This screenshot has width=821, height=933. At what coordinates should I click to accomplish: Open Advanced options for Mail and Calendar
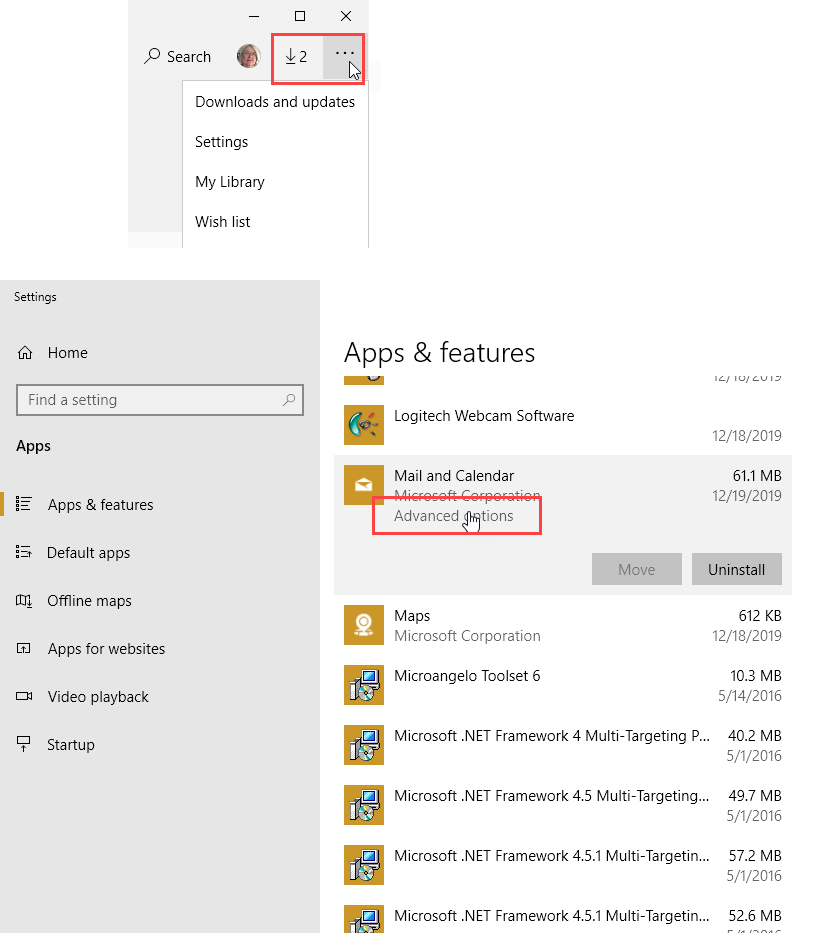453,516
